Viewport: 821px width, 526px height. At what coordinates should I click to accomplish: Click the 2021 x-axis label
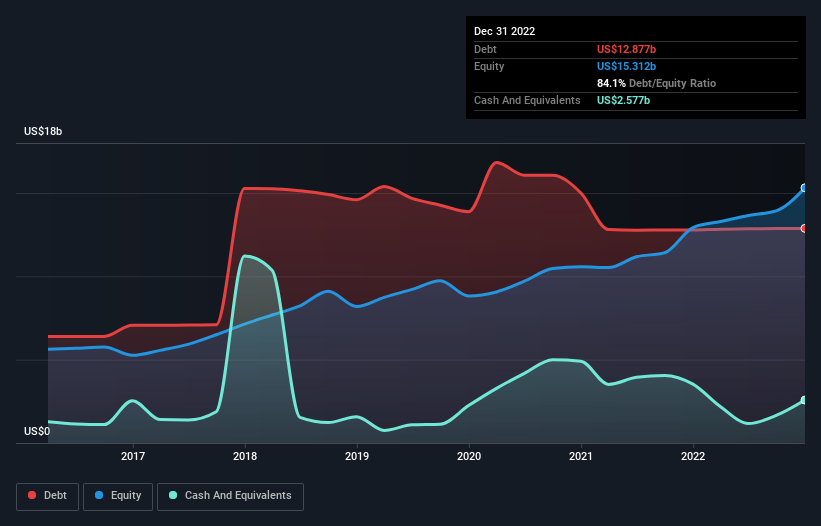(x=581, y=456)
